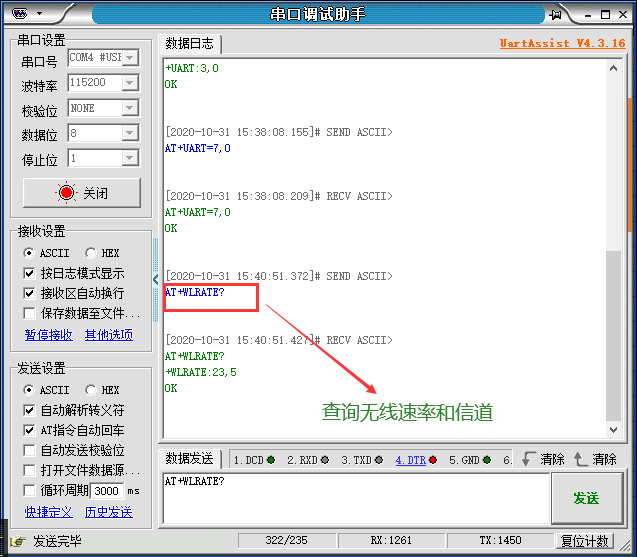The image size is (637, 557).
Task: Pin the window with the pushpin icon
Action: pyautogui.click(x=555, y=15)
